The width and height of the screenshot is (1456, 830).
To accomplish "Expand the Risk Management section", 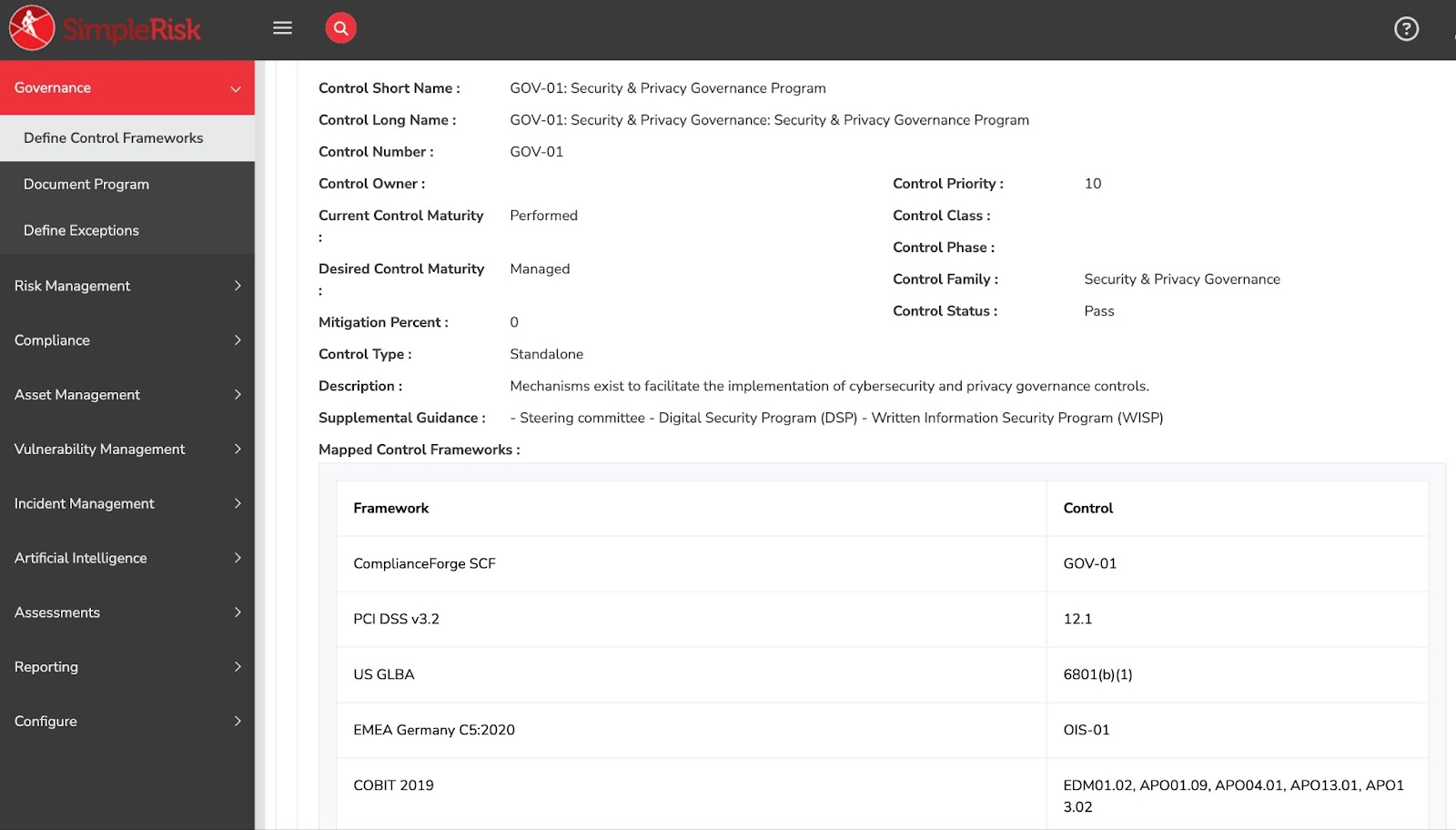I will [127, 285].
